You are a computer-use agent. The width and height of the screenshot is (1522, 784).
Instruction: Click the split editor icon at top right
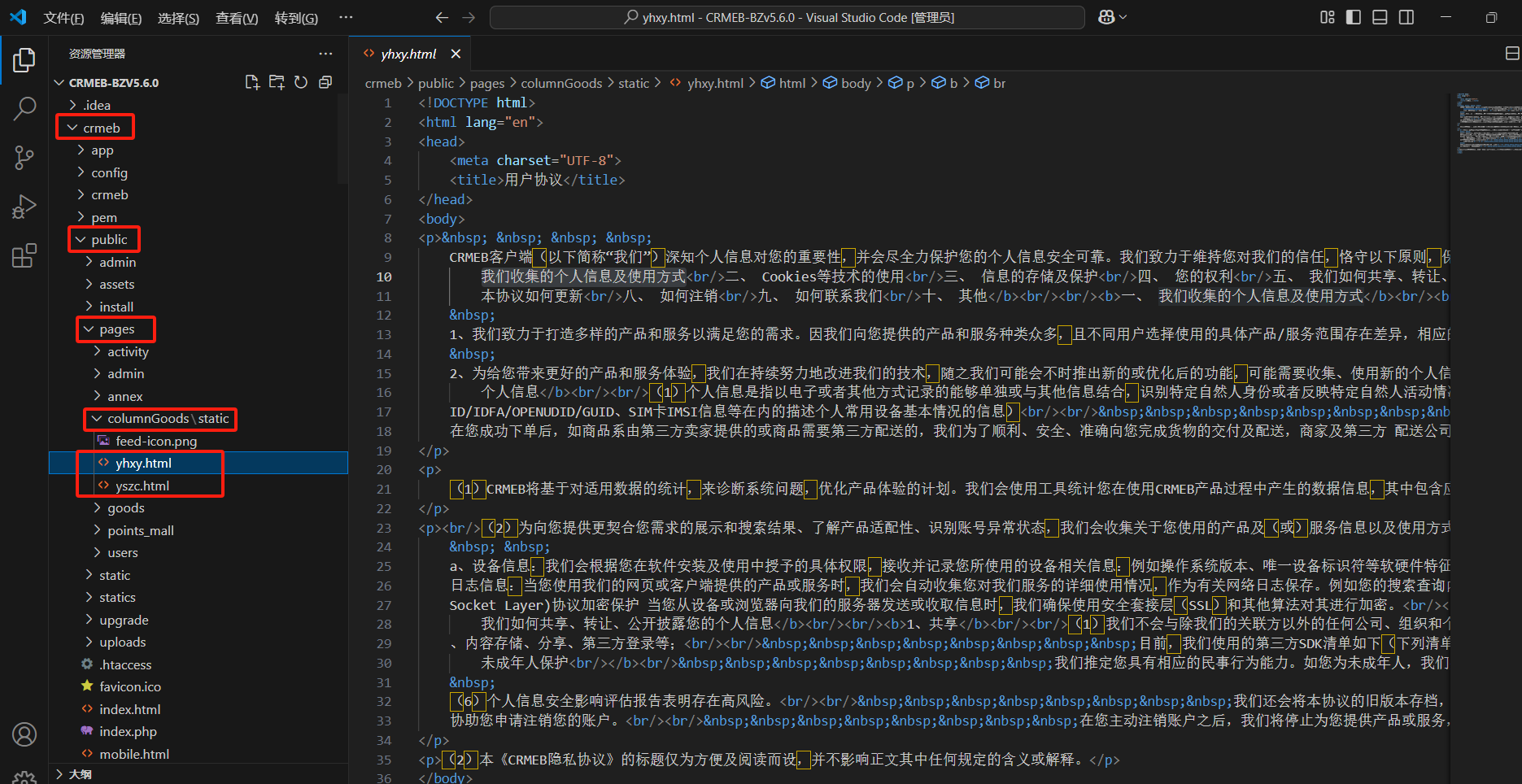coord(1512,54)
